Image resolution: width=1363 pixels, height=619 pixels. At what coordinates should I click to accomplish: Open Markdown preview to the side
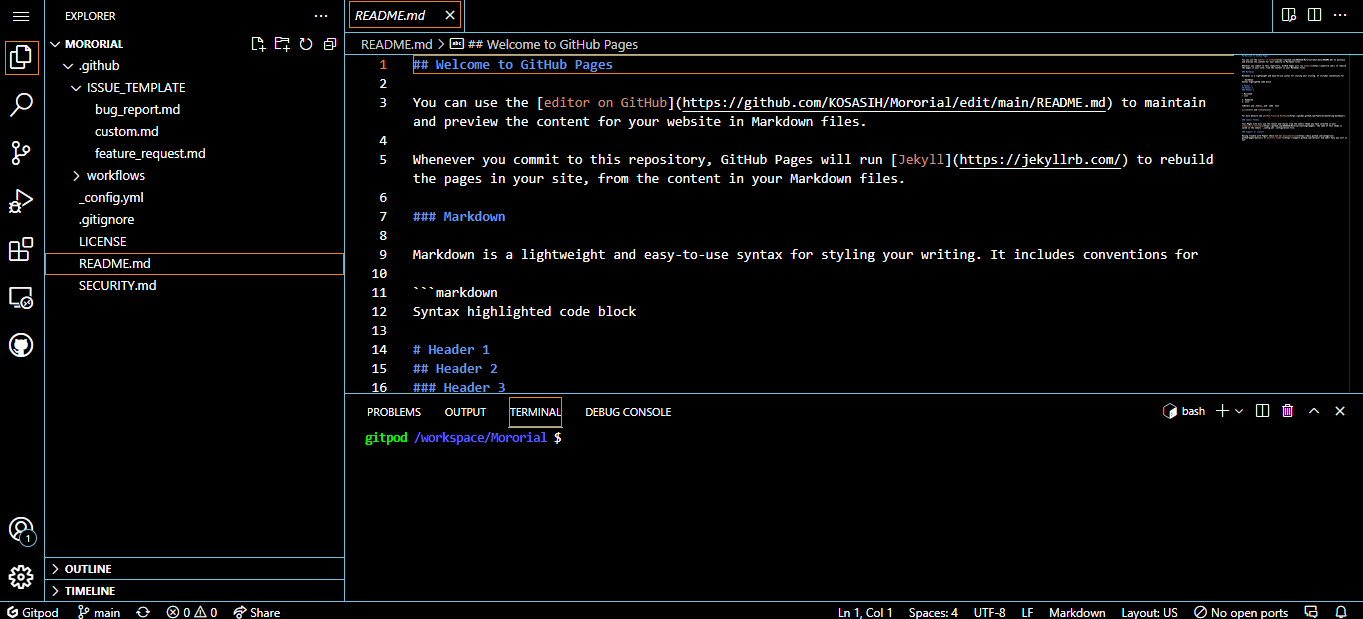(x=1290, y=15)
